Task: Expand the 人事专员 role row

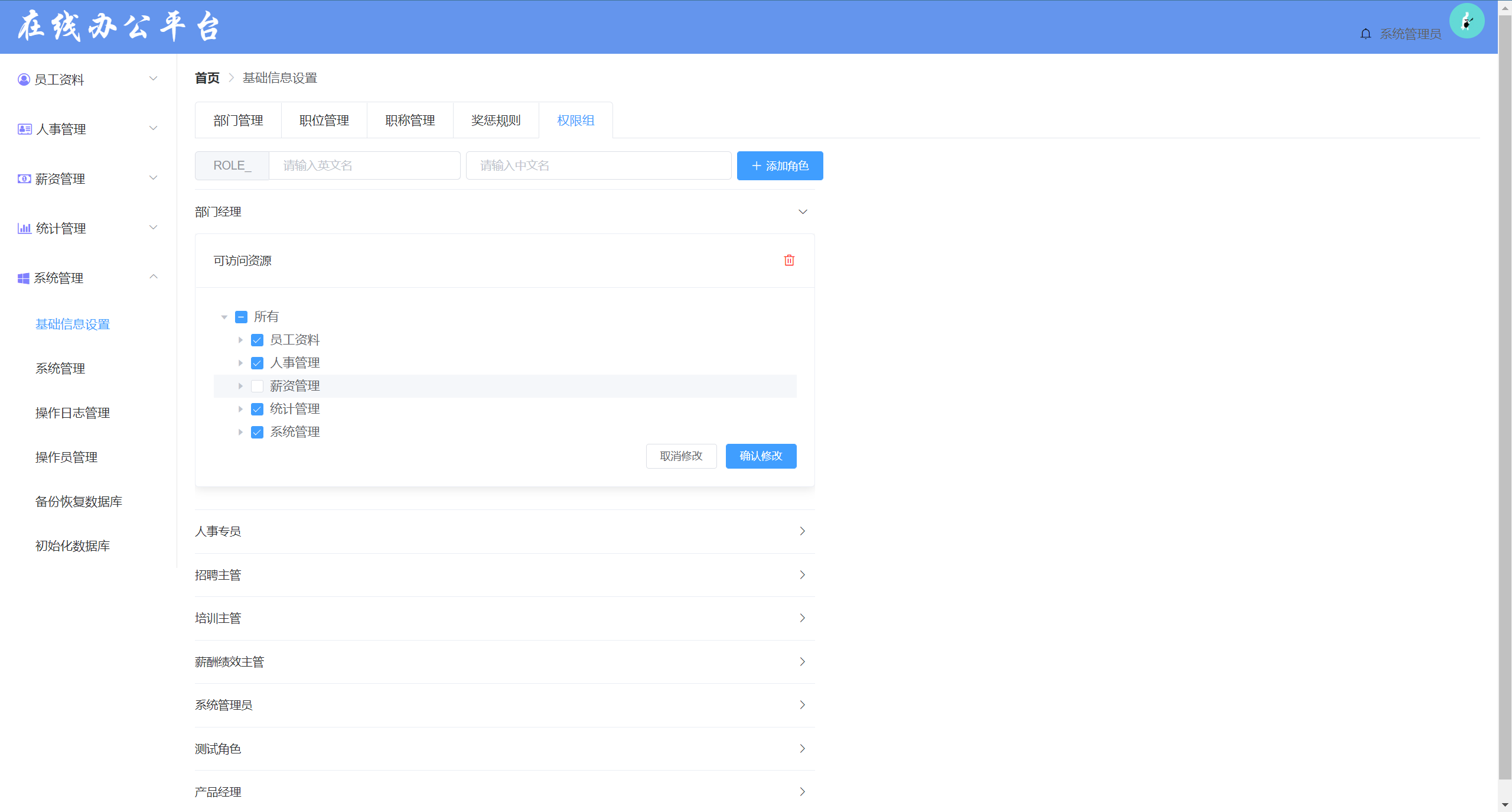Action: click(x=802, y=531)
